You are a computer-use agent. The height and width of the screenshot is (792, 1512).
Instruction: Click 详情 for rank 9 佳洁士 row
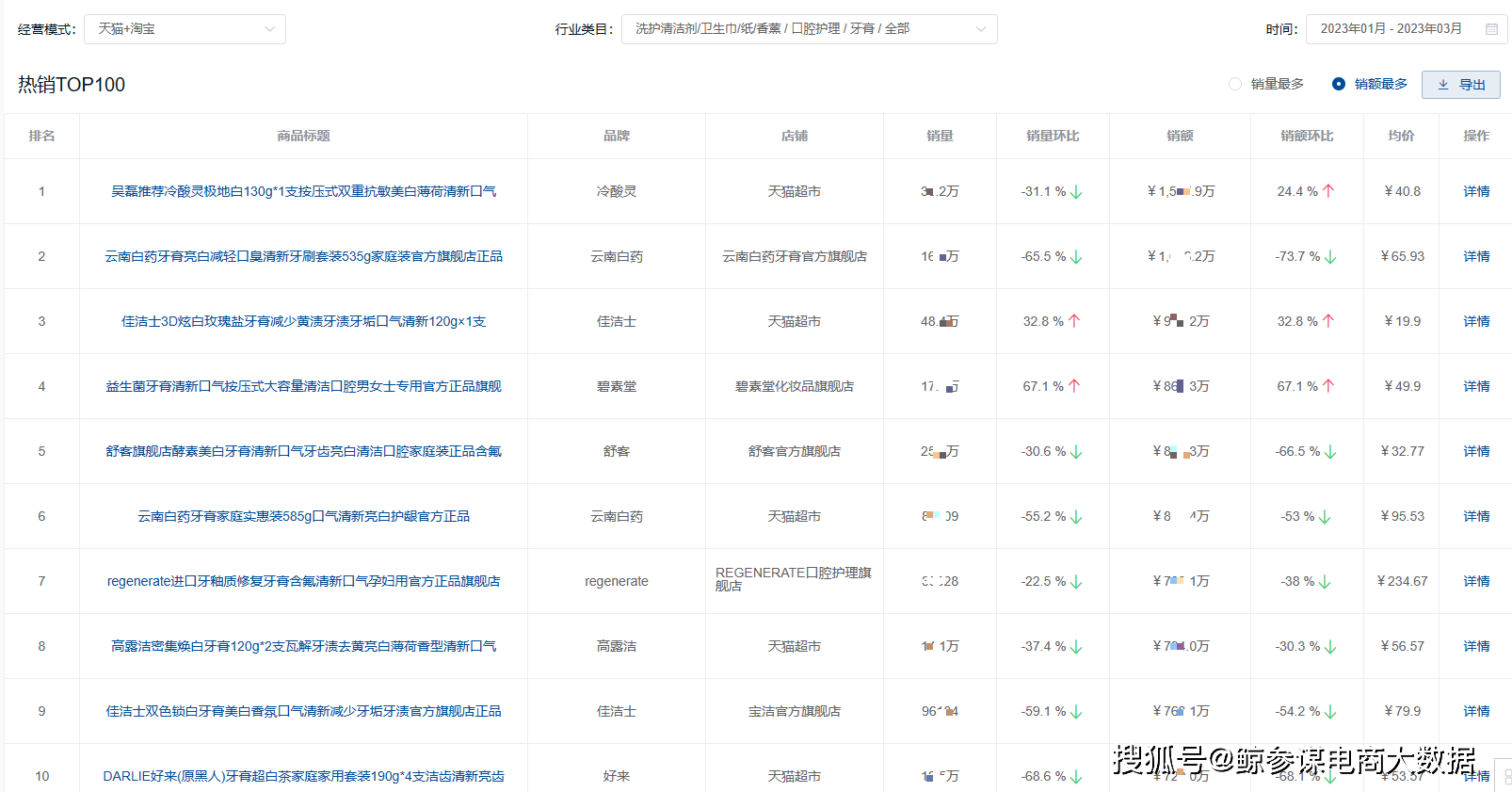coord(1476,711)
